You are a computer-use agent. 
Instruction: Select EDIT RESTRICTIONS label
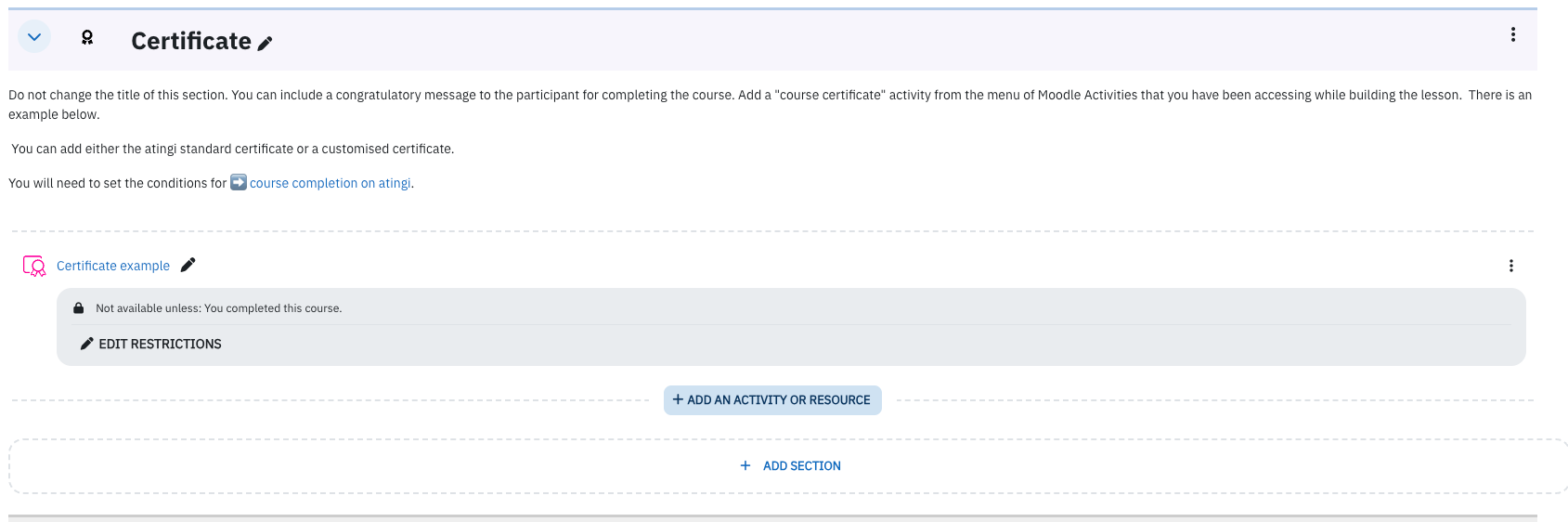point(160,344)
